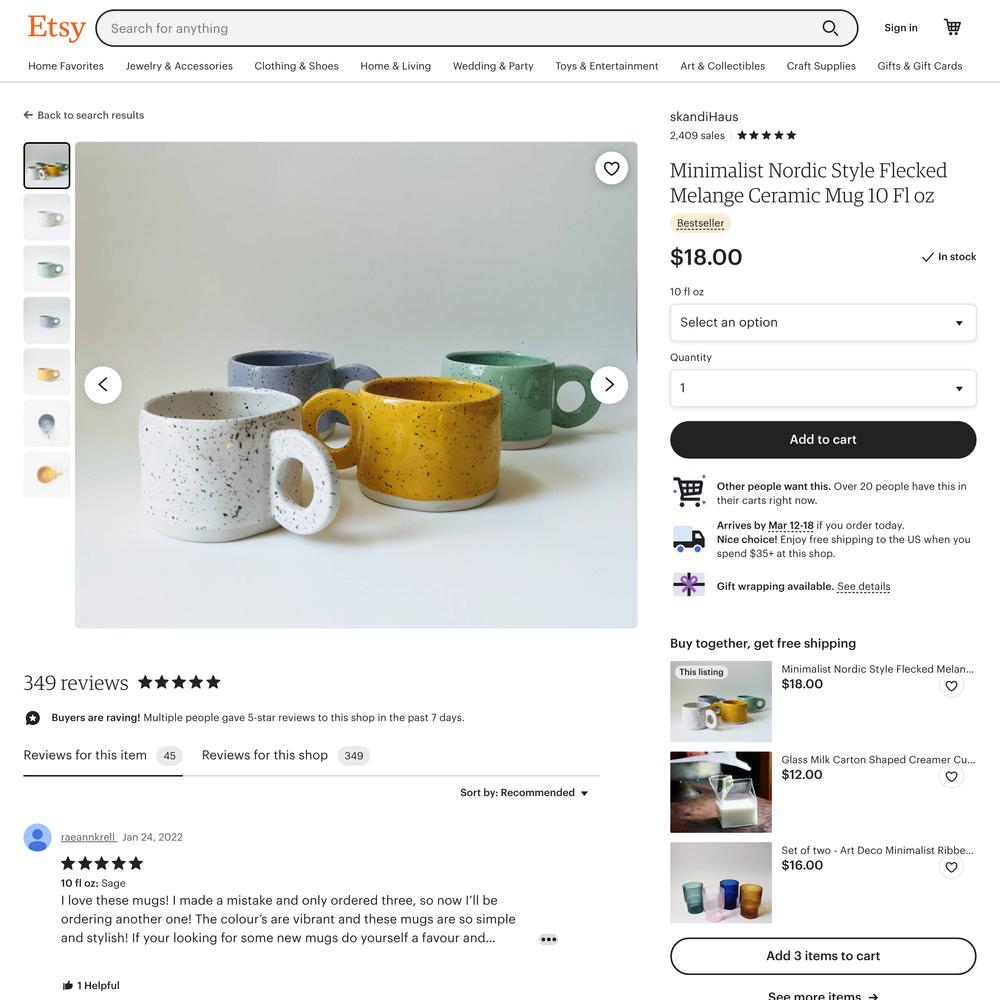The image size is (1000, 1000).
Task: Favorite the main mug image with the heart
Action: point(612,168)
